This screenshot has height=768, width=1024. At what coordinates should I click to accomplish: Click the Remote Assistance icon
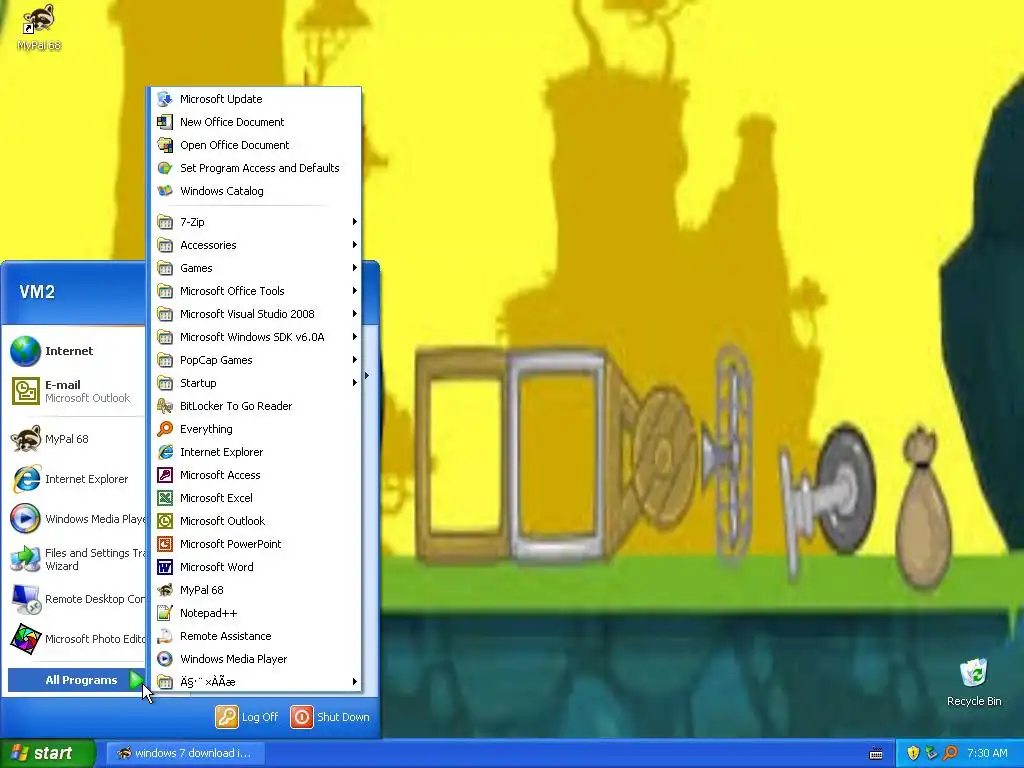point(165,636)
